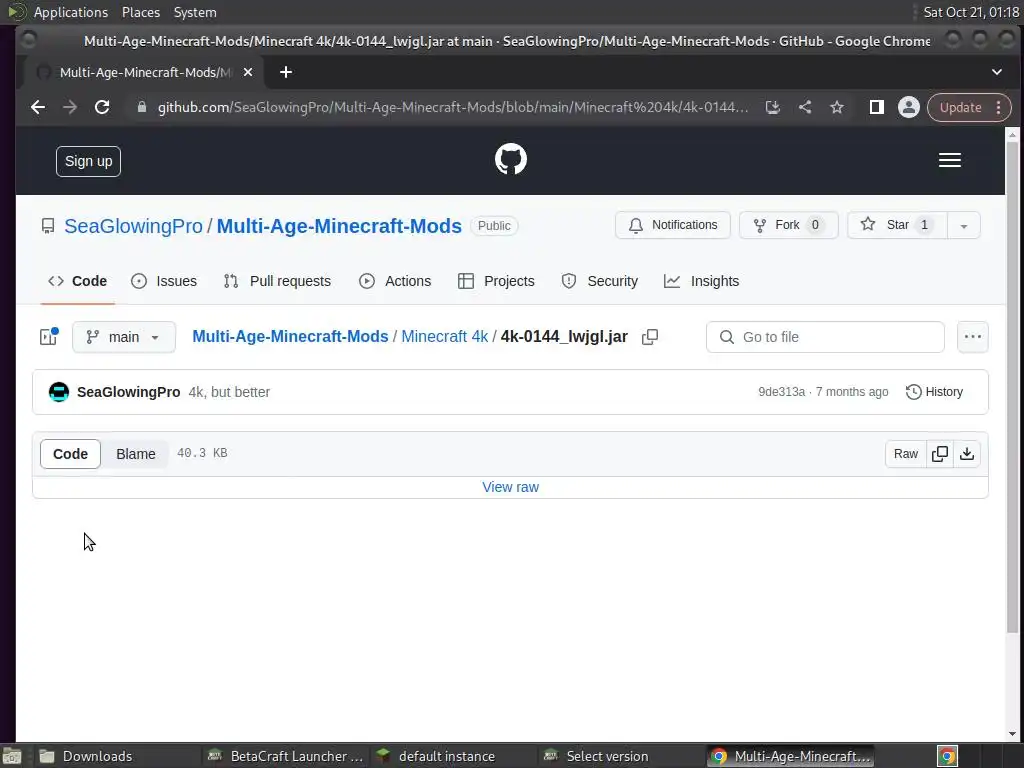
Task: Switch to Blame view
Action: pyautogui.click(x=136, y=454)
